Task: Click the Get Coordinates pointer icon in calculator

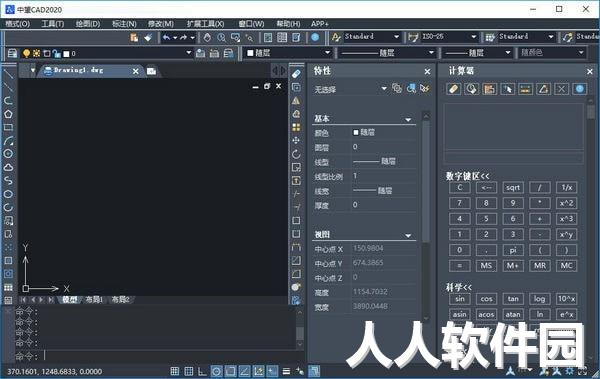Action: point(507,89)
